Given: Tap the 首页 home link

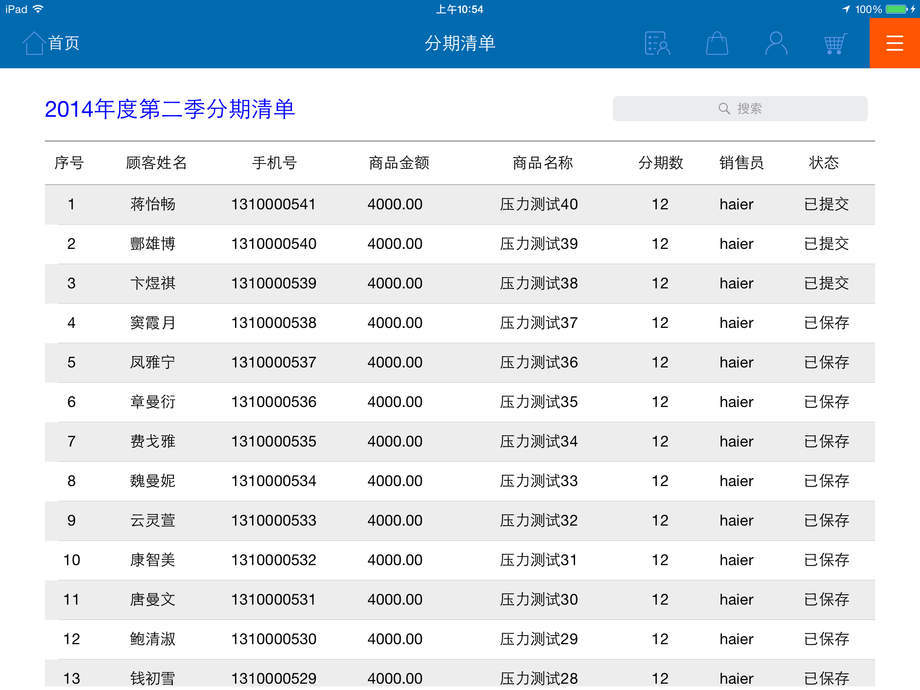Looking at the screenshot, I should coord(64,43).
